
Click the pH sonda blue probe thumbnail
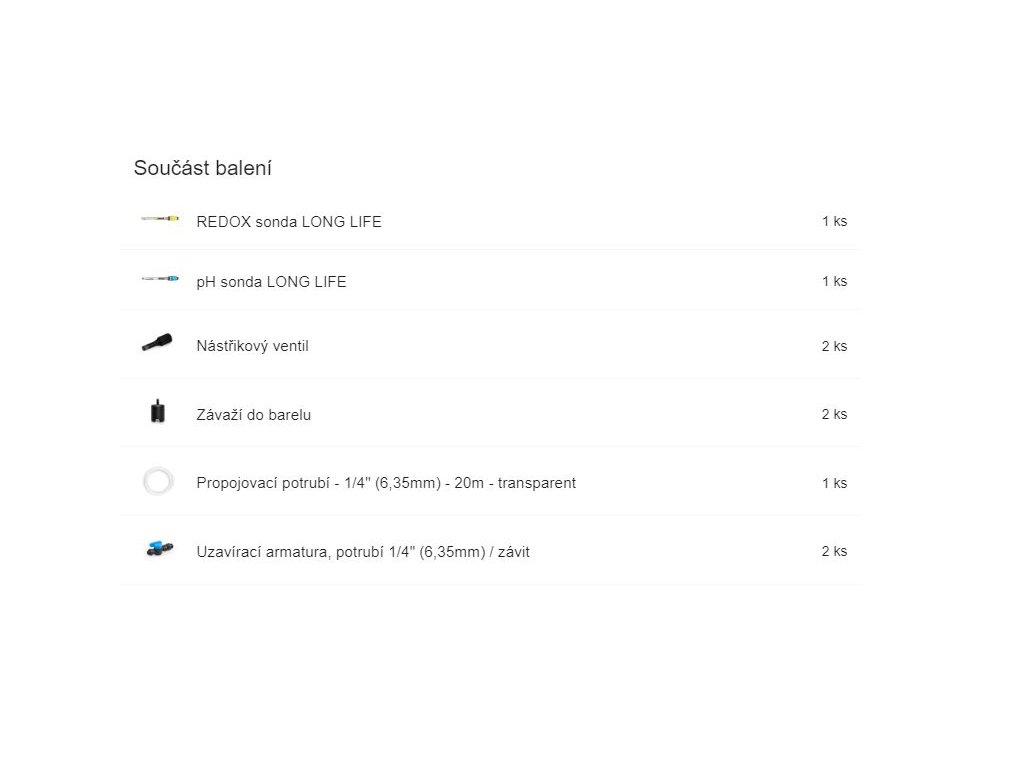pos(160,279)
